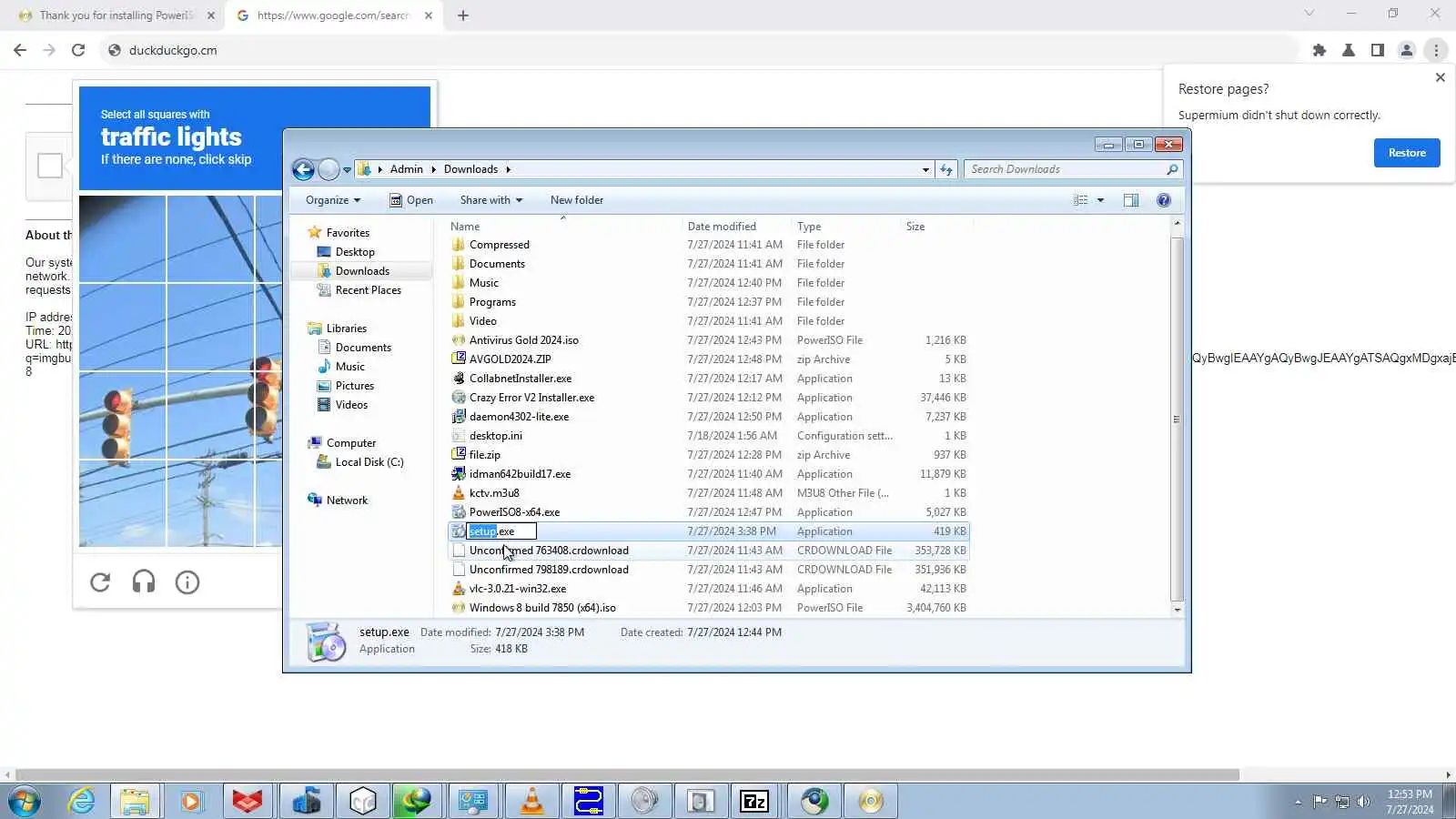Reload the page in the browser
This screenshot has width=1456, height=819.
[78, 50]
